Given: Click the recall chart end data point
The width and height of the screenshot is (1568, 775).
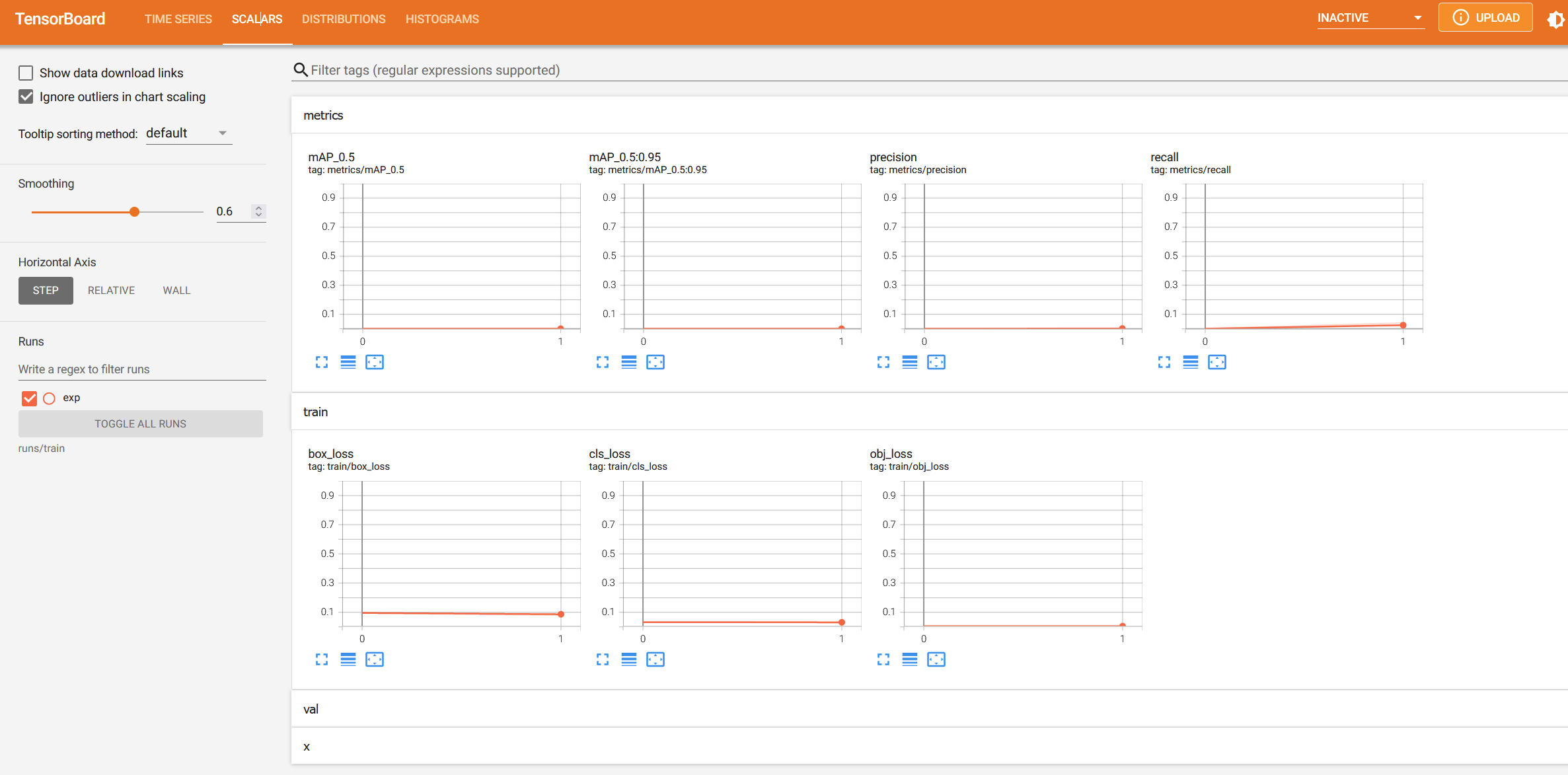Looking at the screenshot, I should click(1403, 325).
